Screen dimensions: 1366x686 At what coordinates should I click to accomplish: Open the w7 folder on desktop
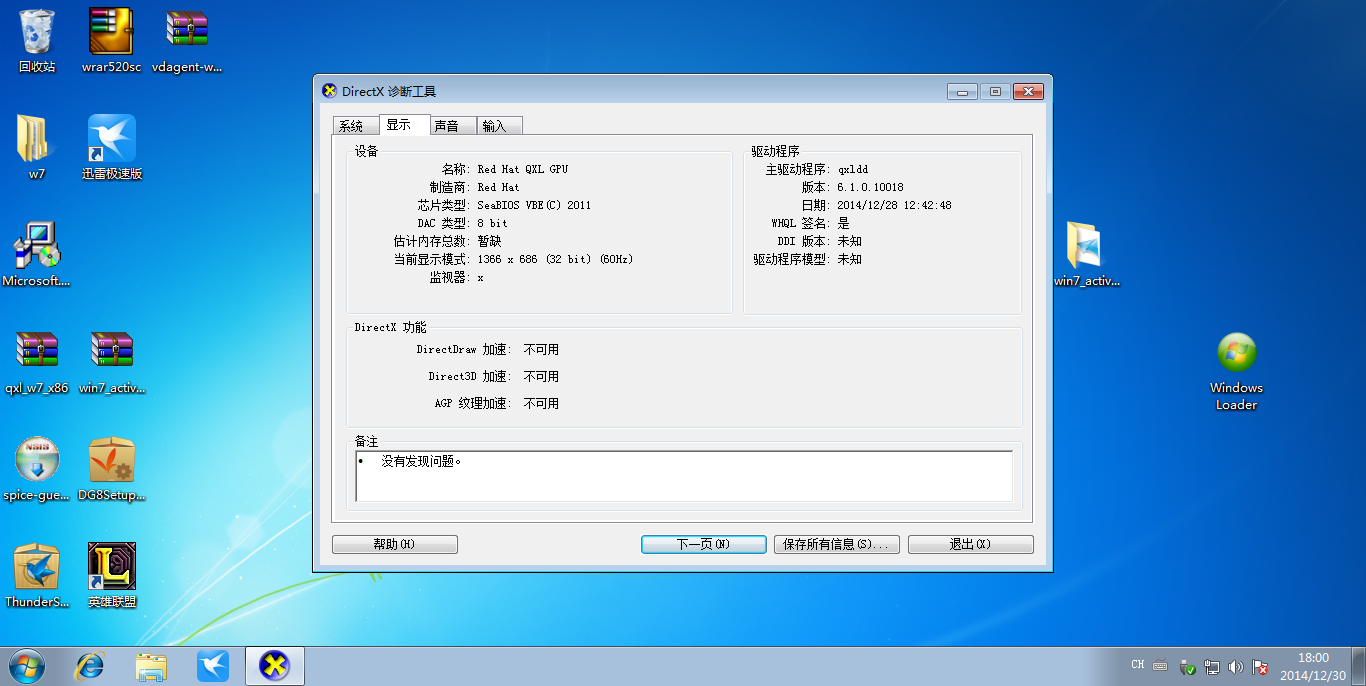(36, 146)
